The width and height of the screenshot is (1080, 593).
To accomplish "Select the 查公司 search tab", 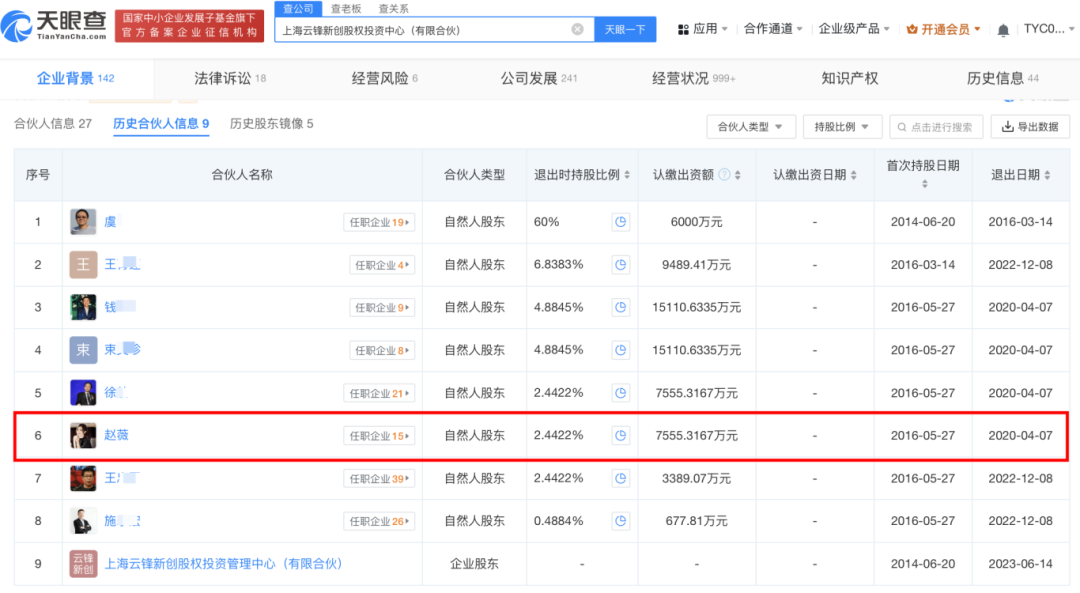I will point(298,8).
